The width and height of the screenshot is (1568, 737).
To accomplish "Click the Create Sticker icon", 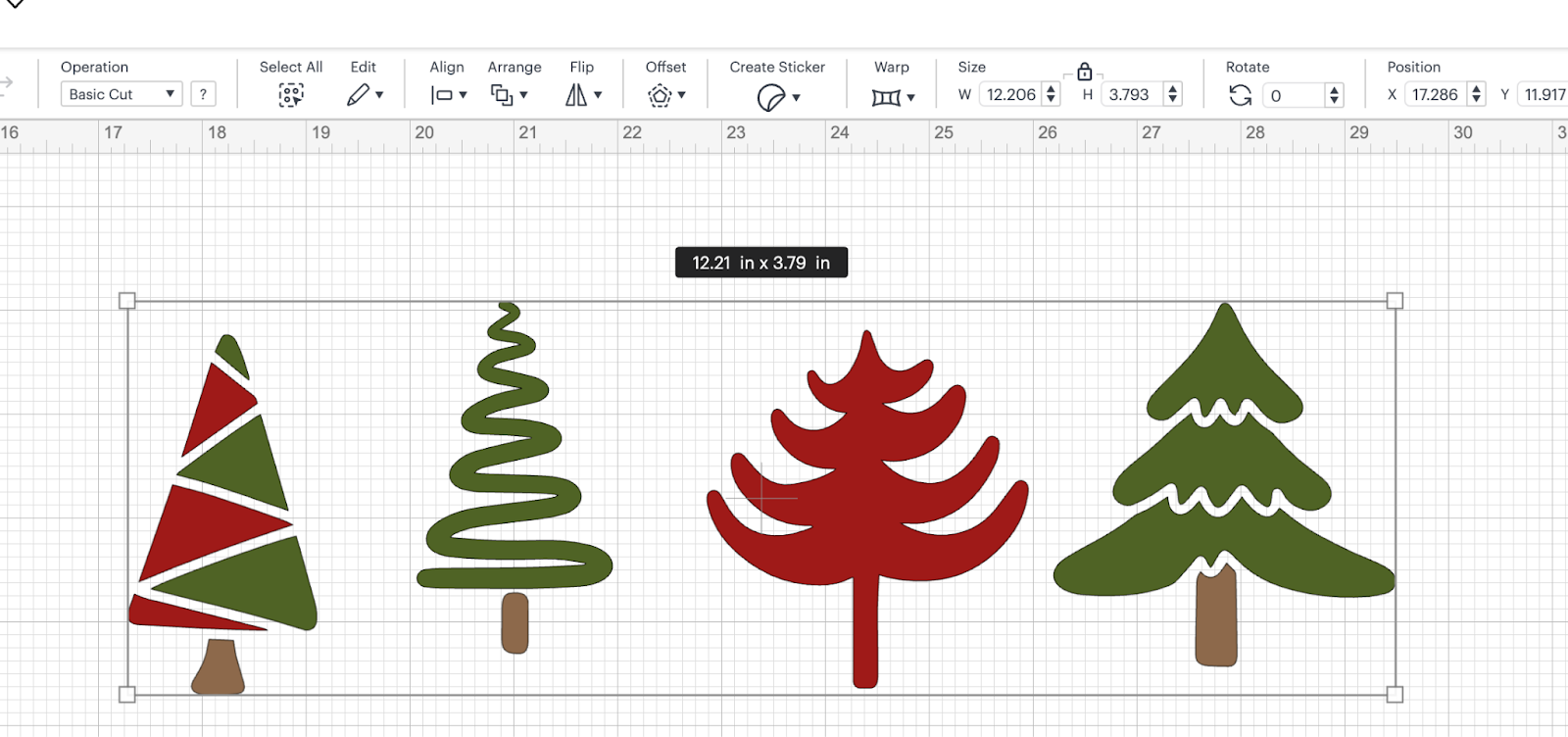I will click(771, 97).
